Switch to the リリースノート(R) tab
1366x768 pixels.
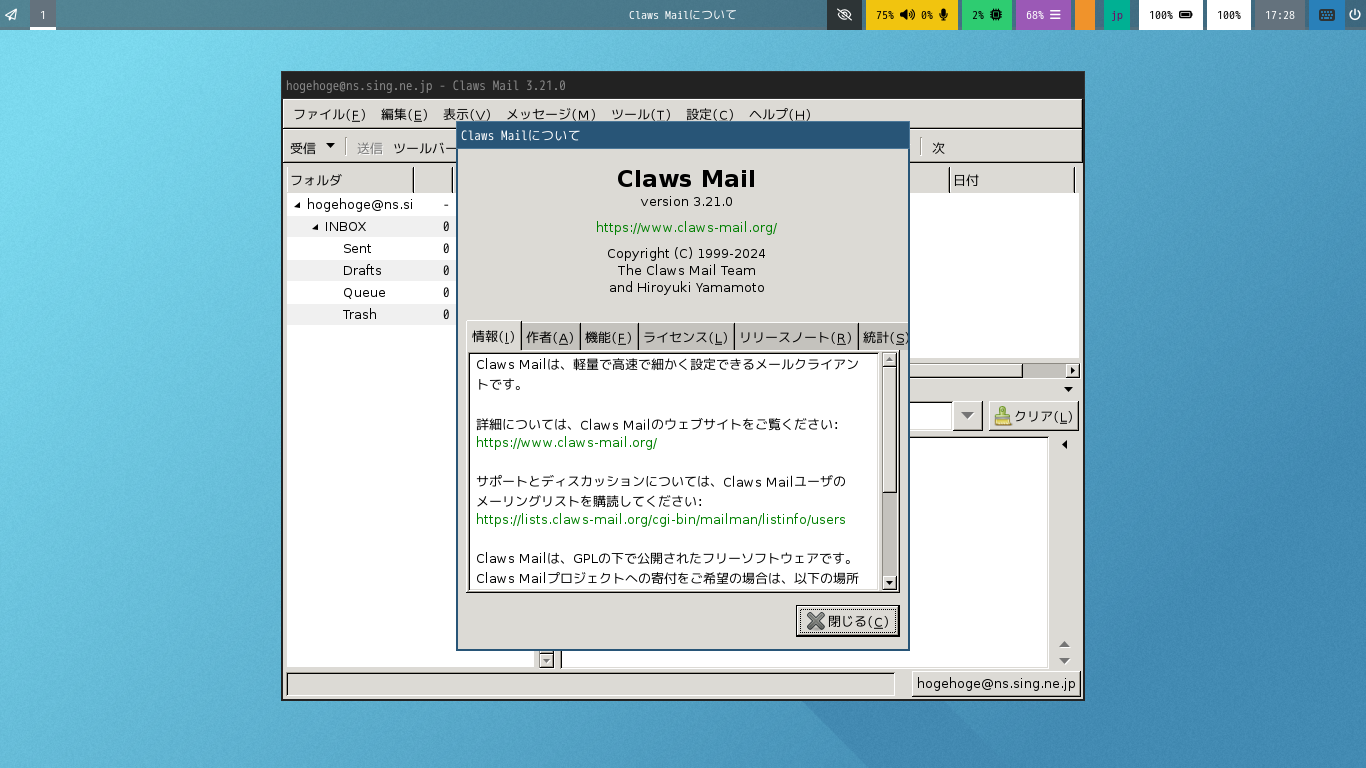pos(796,338)
